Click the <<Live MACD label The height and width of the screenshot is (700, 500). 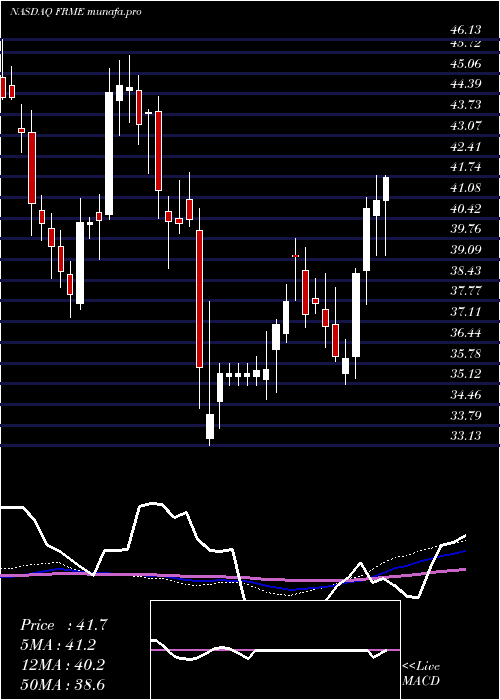pos(421,674)
